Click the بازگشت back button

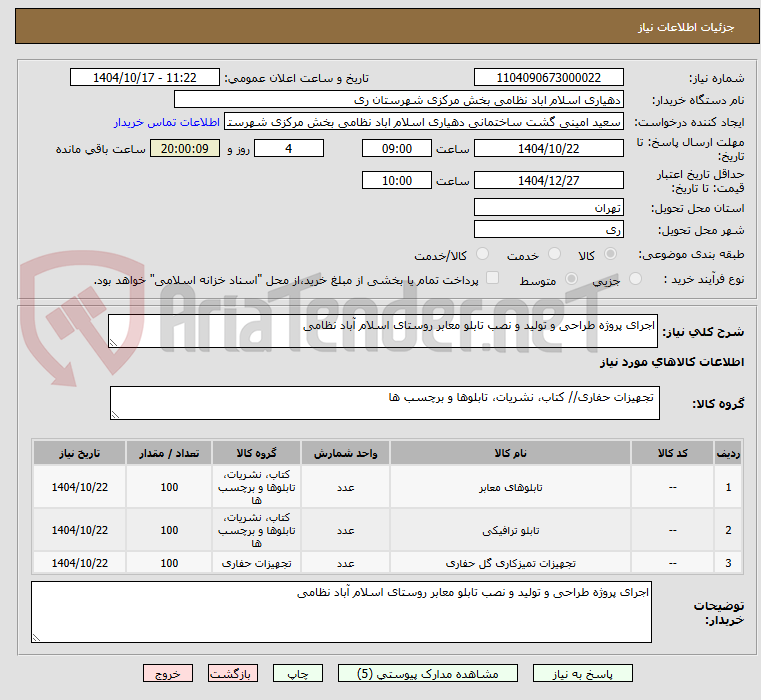232,673
